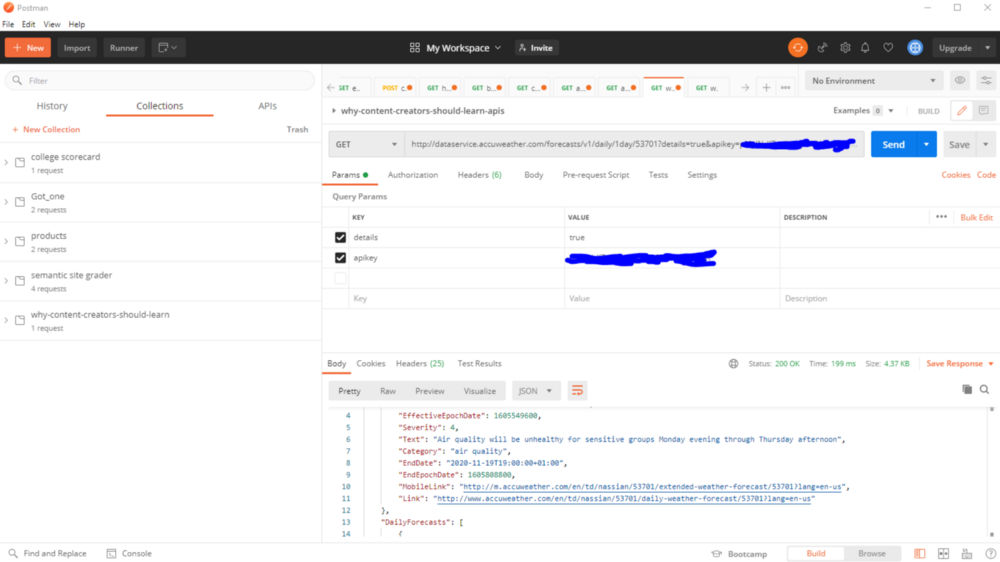
Task: Expand the college scorecard collection
Action: click(x=6, y=163)
